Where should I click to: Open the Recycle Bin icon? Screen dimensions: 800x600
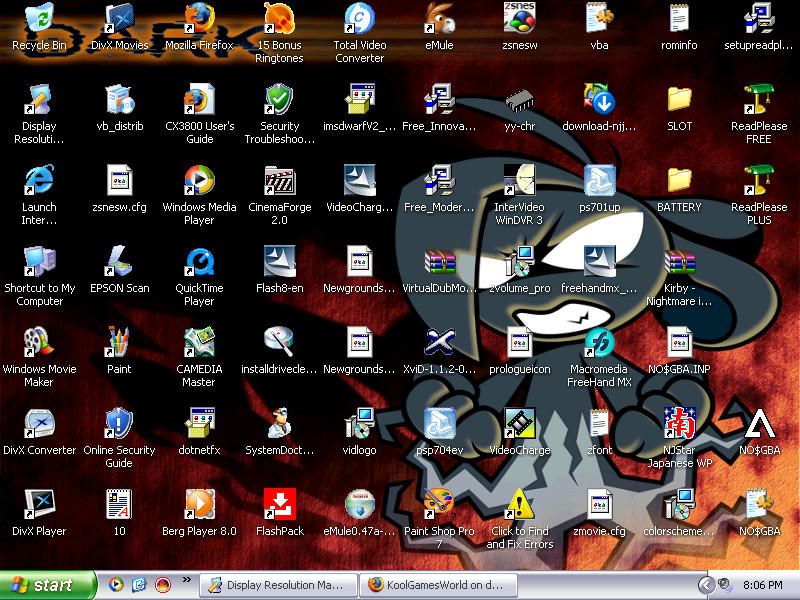[39, 18]
